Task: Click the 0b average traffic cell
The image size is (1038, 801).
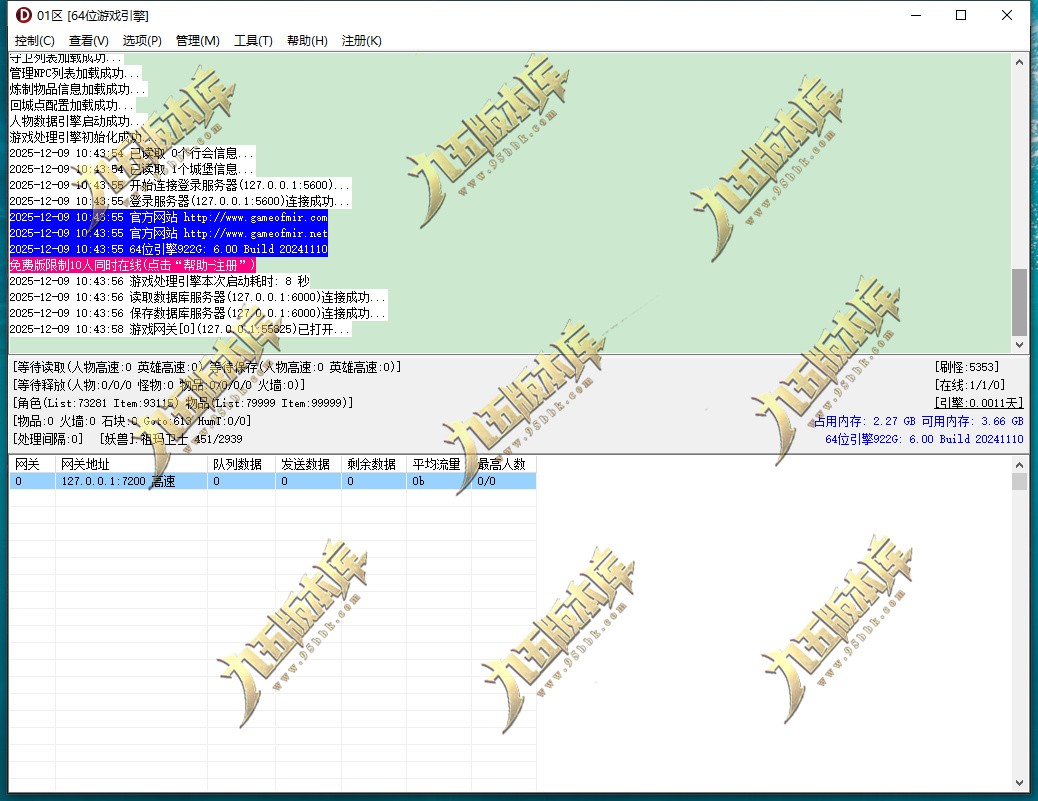Action: [x=439, y=481]
